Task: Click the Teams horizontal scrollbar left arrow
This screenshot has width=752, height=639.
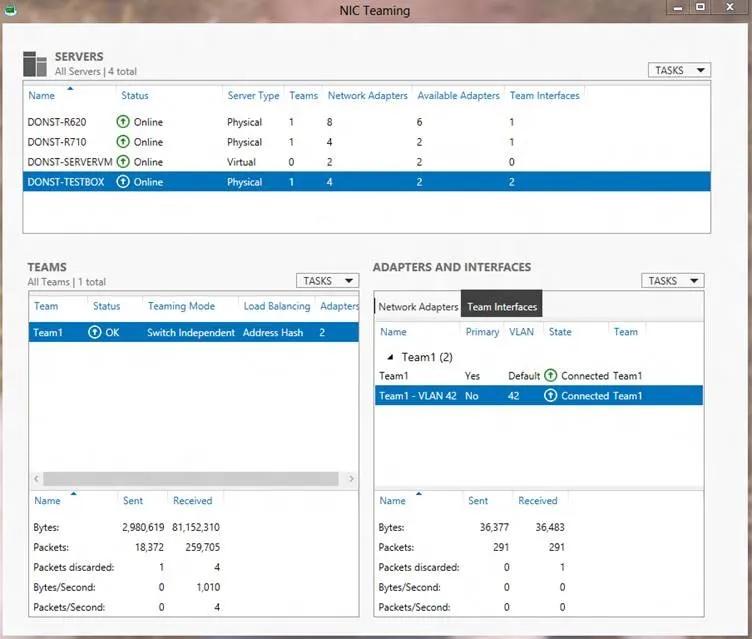Action: [36, 478]
